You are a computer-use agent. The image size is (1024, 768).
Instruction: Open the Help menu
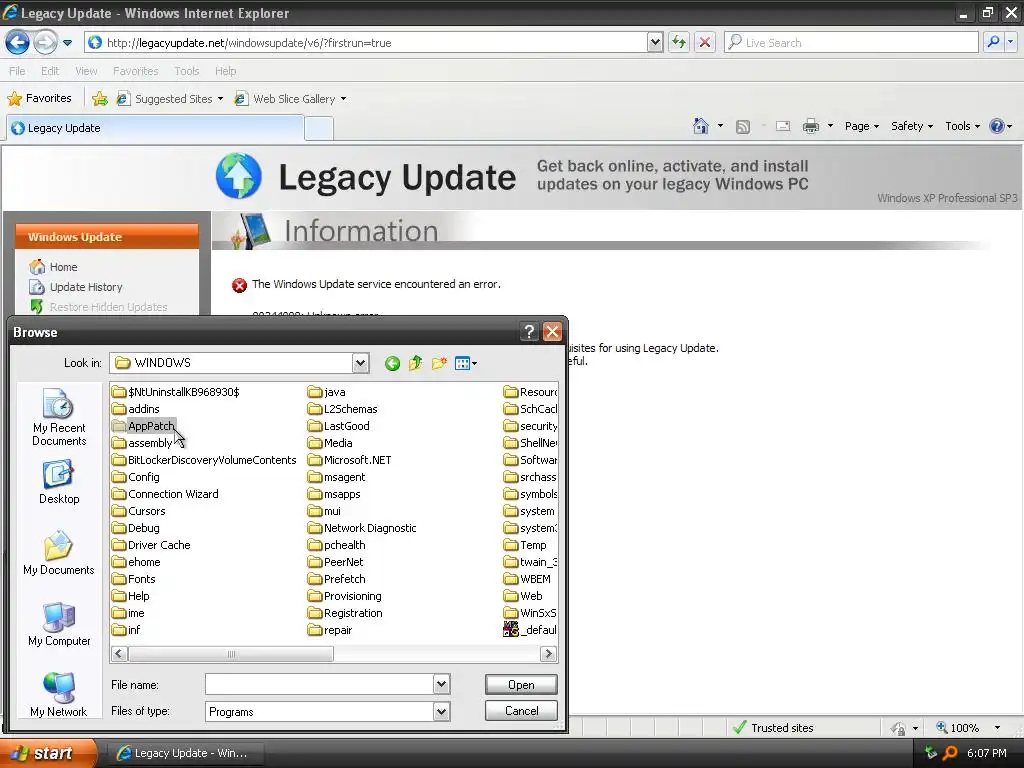(x=225, y=71)
